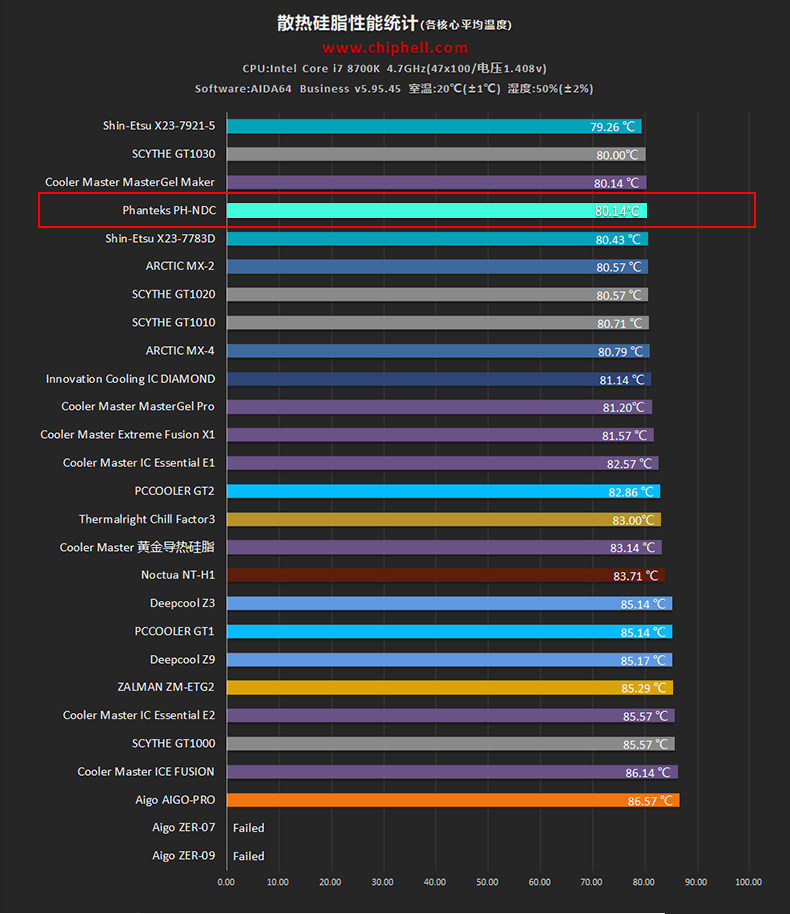
Task: Click the 79.26 ℃ value
Action: [x=612, y=127]
